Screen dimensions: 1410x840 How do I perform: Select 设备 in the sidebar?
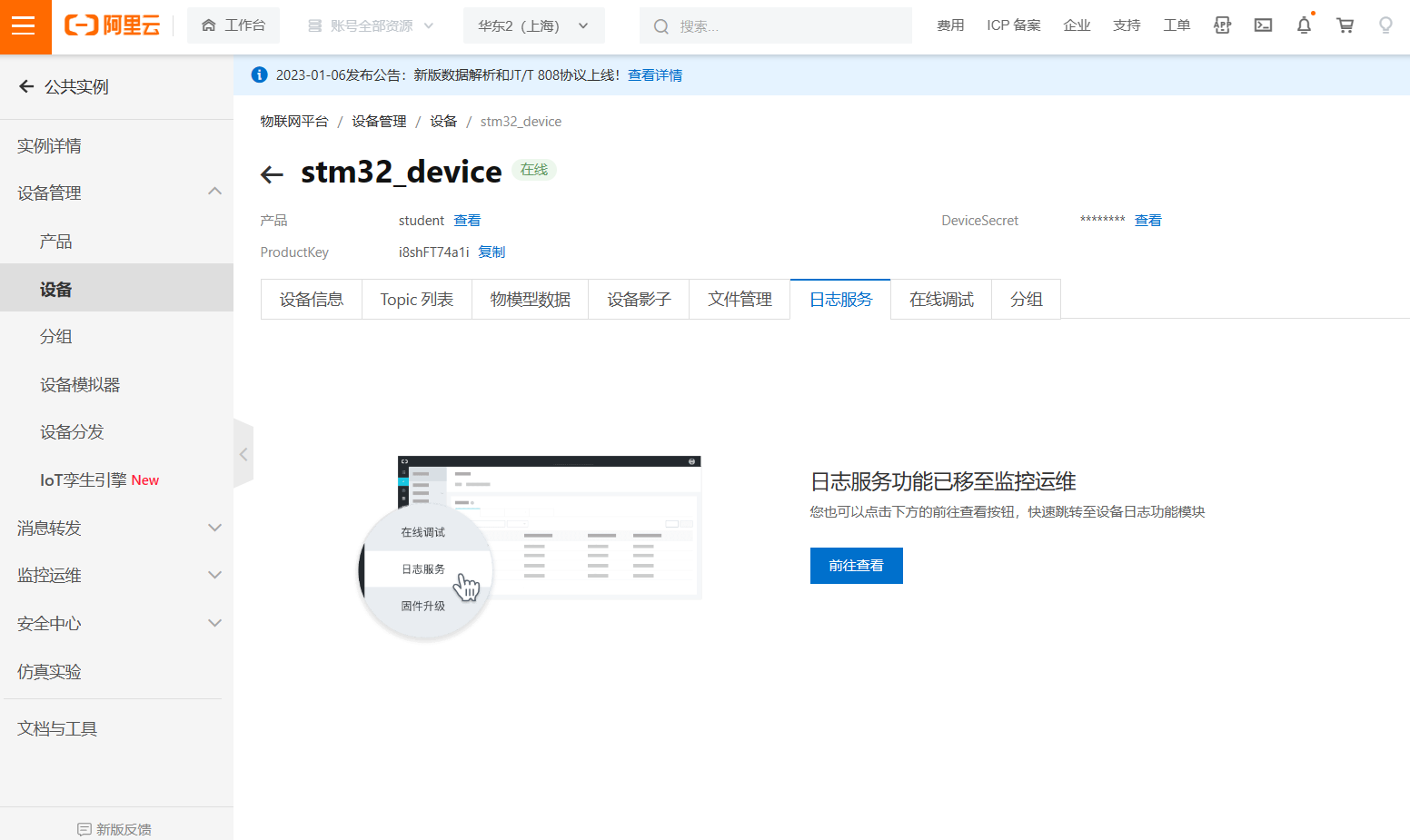(x=116, y=288)
